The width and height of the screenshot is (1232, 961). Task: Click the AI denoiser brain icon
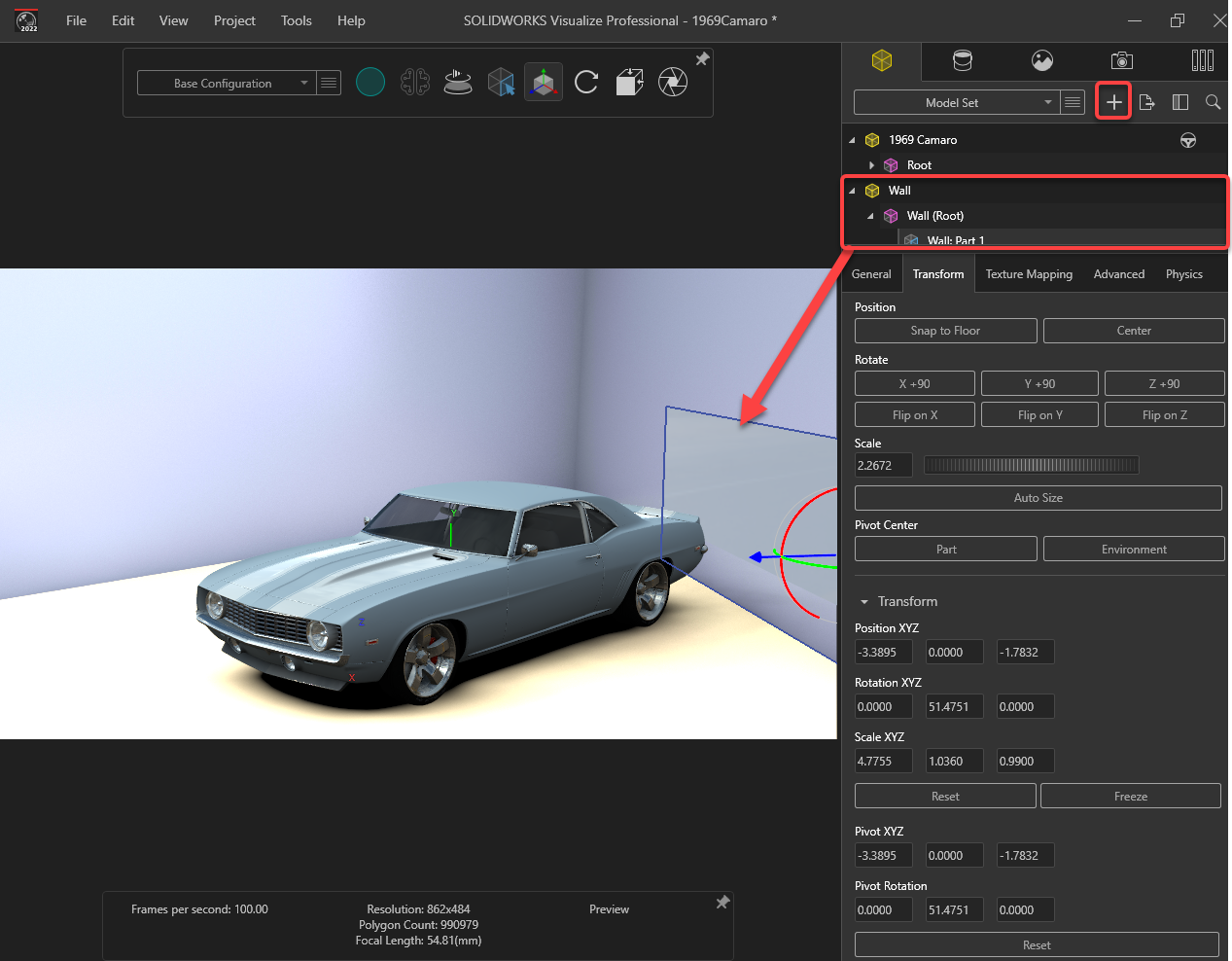pos(415,82)
